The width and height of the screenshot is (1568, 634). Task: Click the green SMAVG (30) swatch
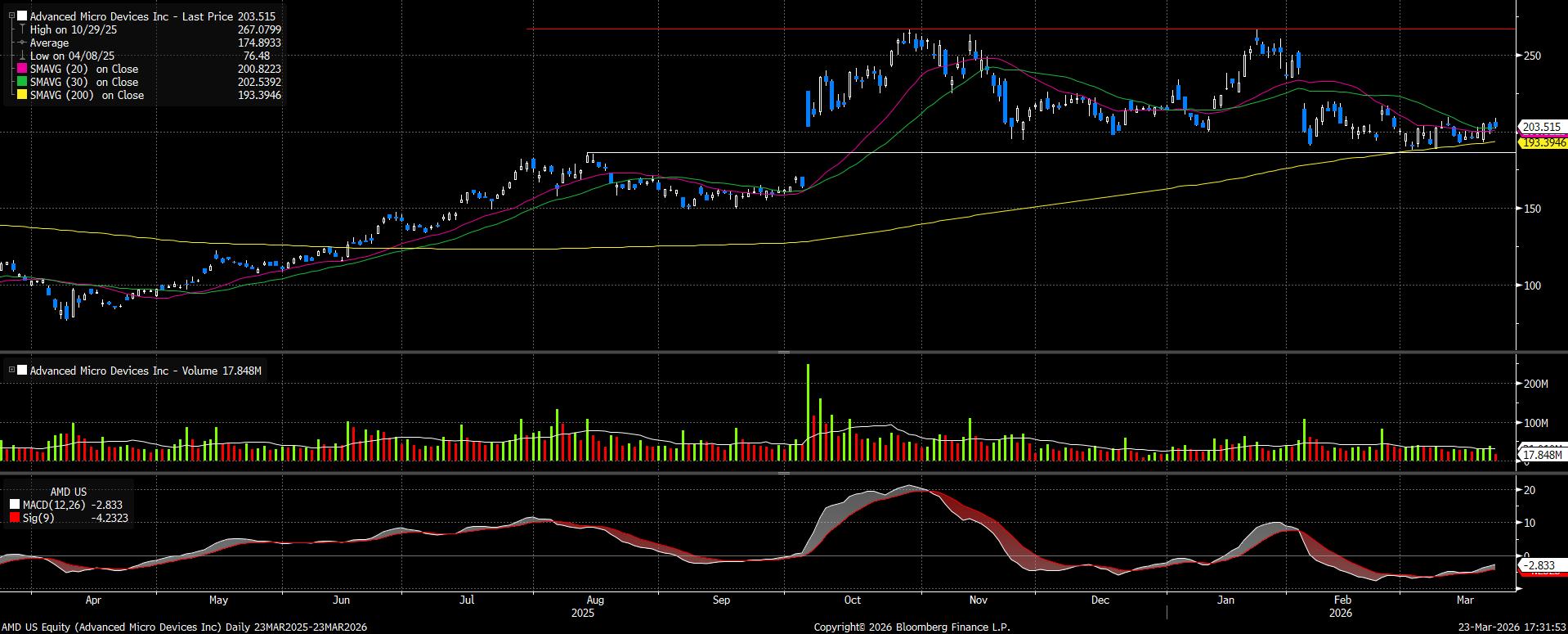point(22,82)
